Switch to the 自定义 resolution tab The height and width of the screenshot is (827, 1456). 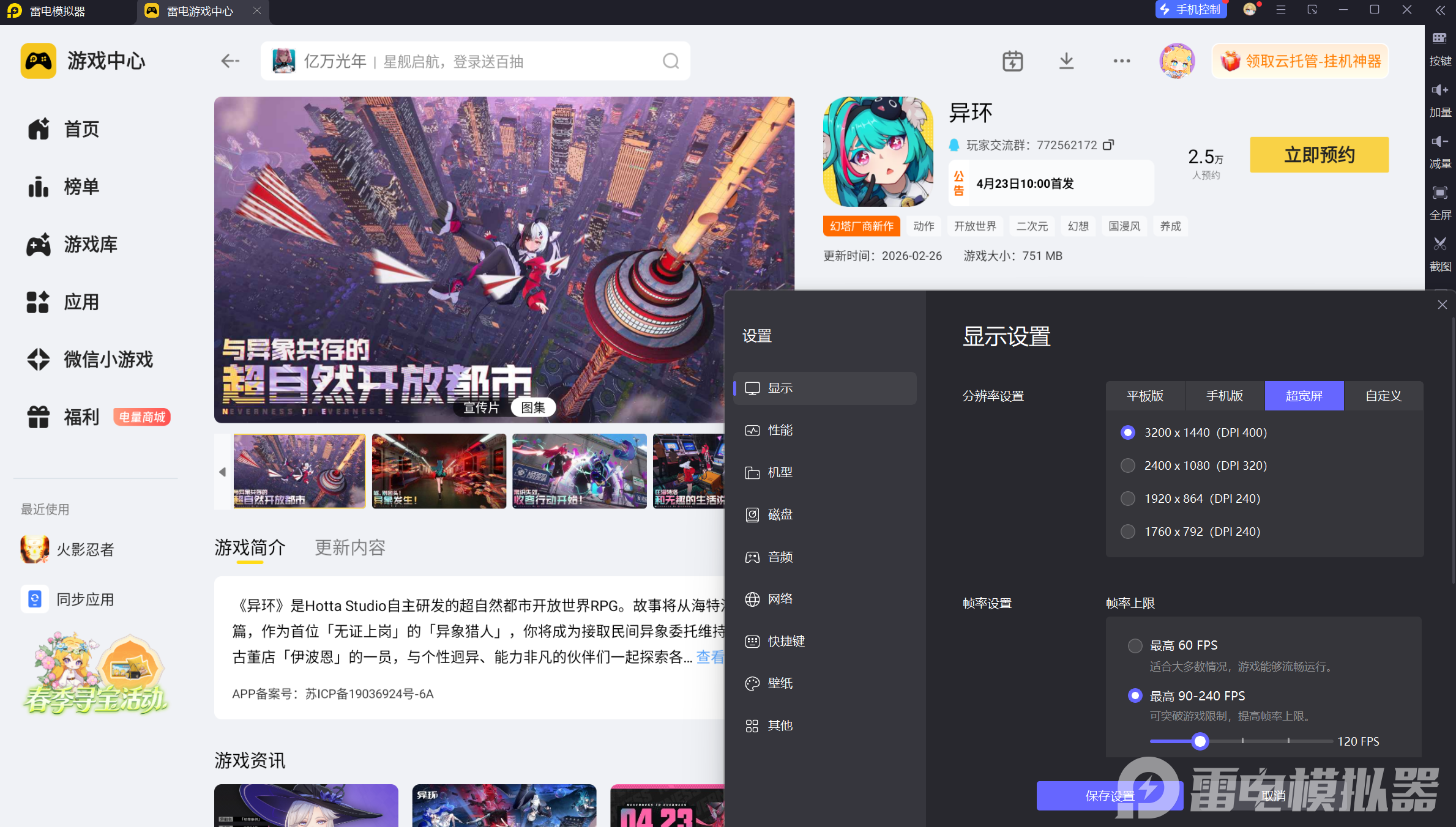[1383, 396]
